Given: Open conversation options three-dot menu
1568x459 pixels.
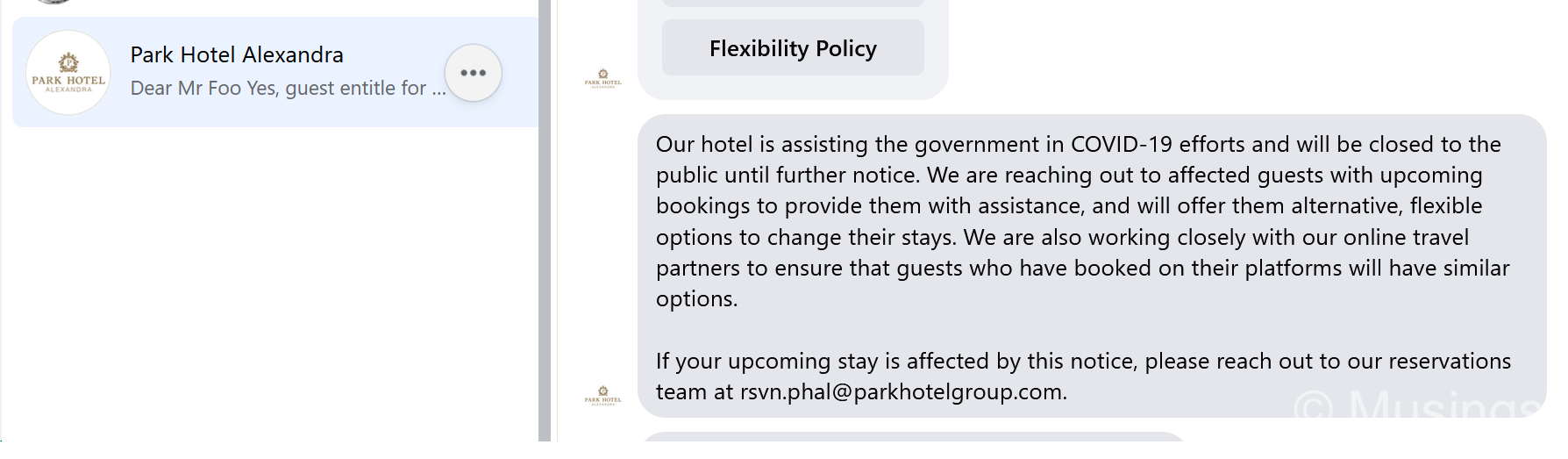Looking at the screenshot, I should coord(474,73).
